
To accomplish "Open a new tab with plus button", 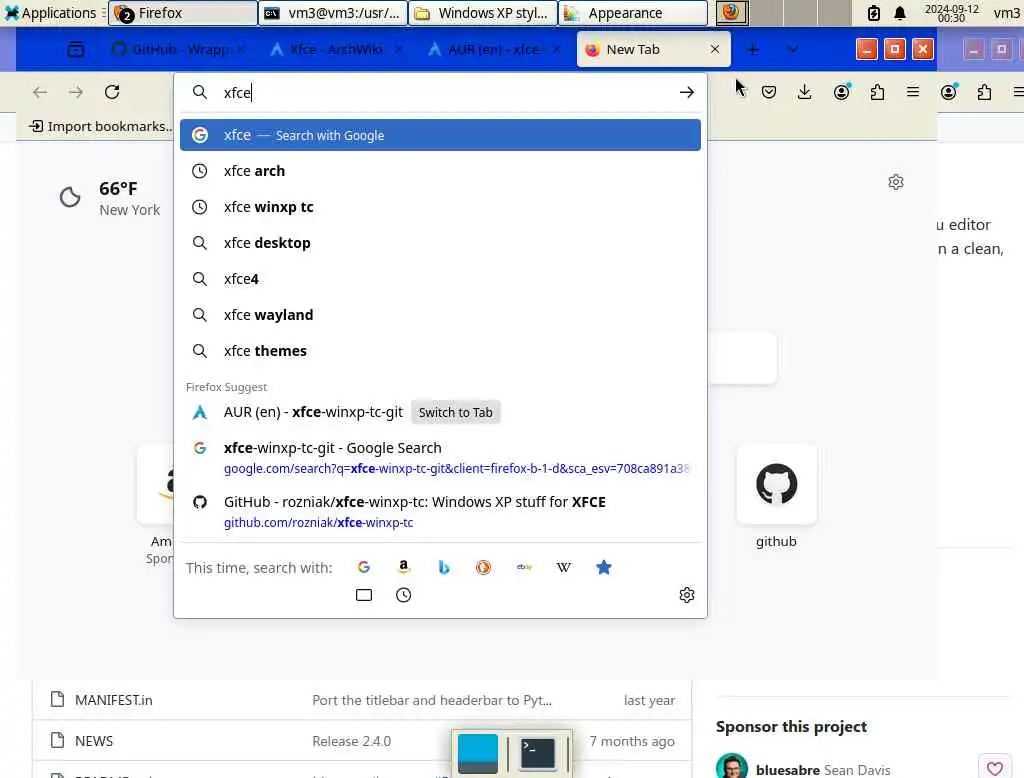I will 753,49.
